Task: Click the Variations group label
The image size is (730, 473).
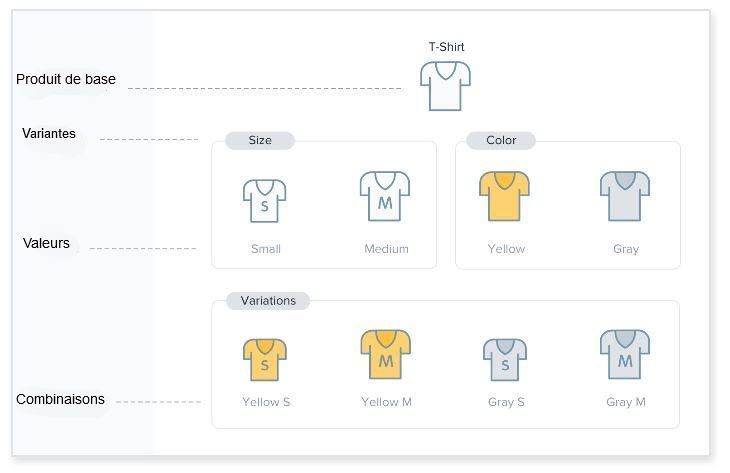Action: [268, 301]
